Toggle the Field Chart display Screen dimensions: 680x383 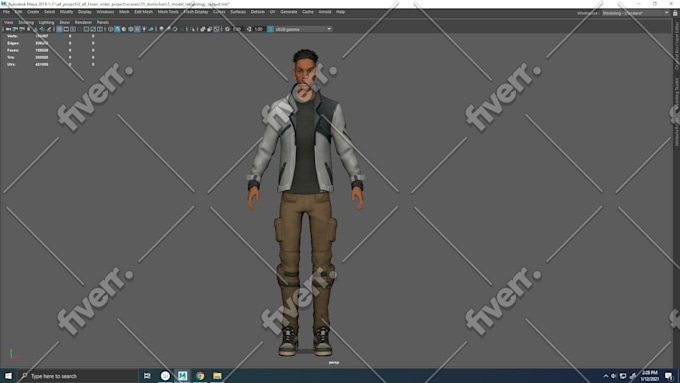(86, 29)
